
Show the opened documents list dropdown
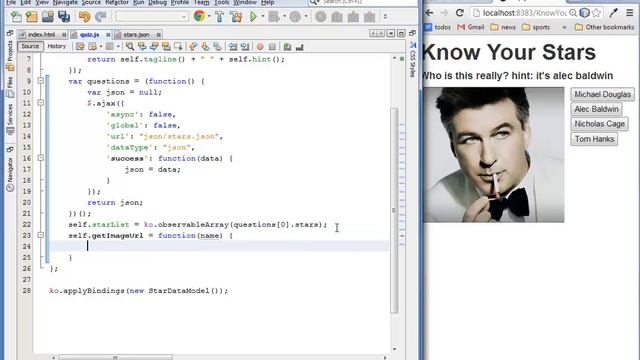pos(391,33)
